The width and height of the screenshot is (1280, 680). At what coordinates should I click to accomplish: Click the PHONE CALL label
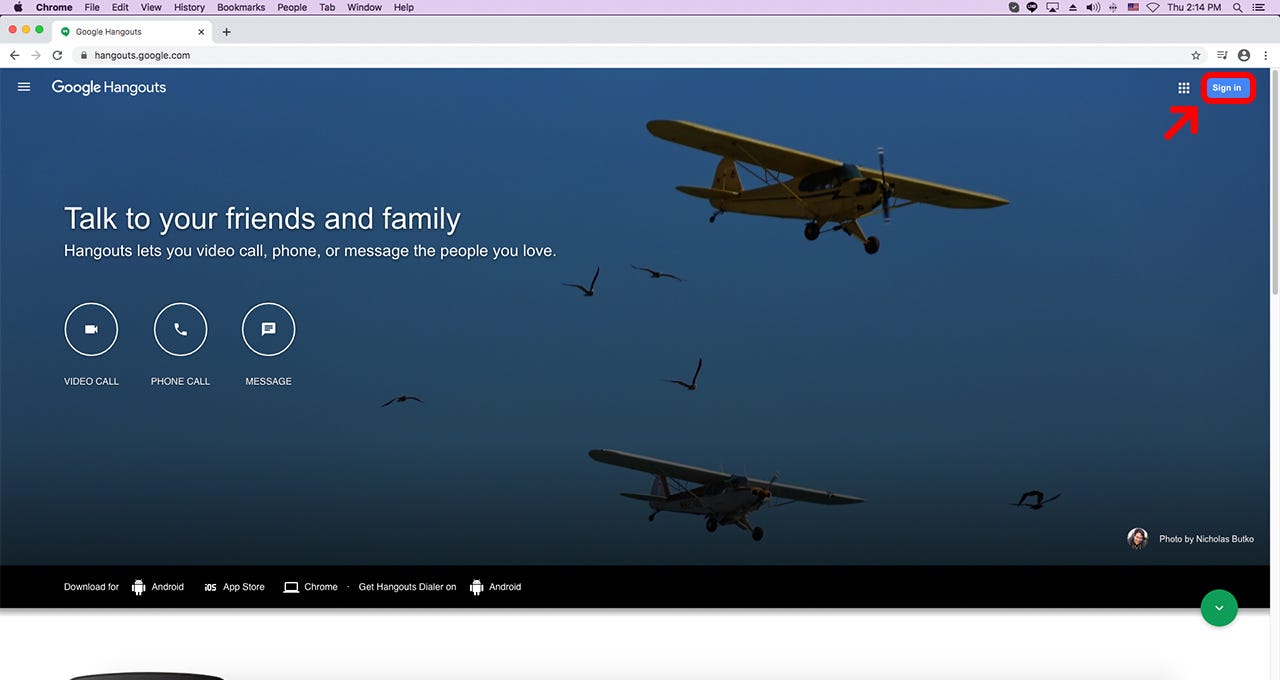180,381
